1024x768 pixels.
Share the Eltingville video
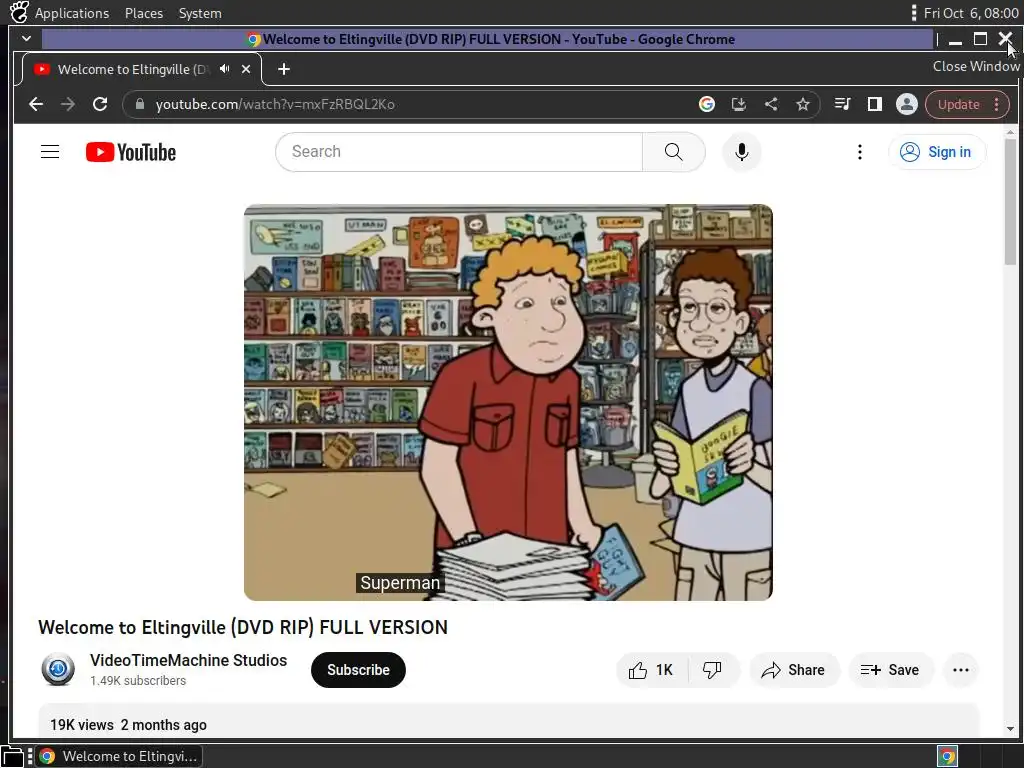(x=793, y=670)
